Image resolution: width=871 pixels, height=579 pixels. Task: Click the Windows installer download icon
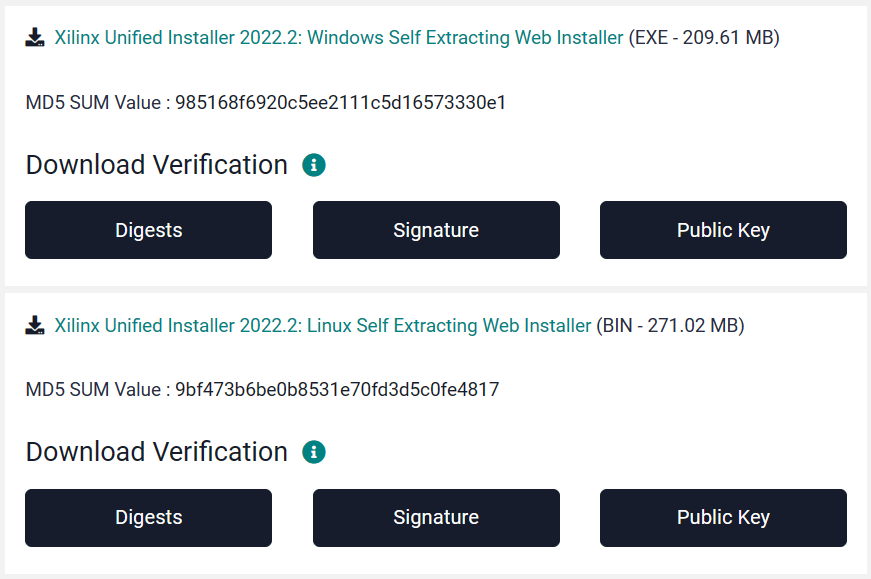[x=37, y=37]
